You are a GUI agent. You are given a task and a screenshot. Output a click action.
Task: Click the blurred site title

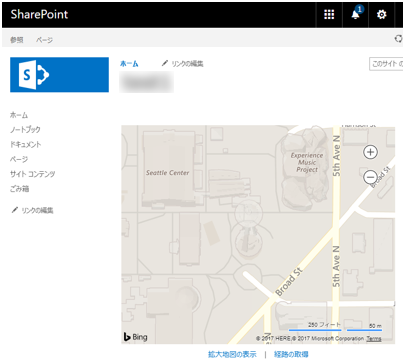[x=147, y=82]
